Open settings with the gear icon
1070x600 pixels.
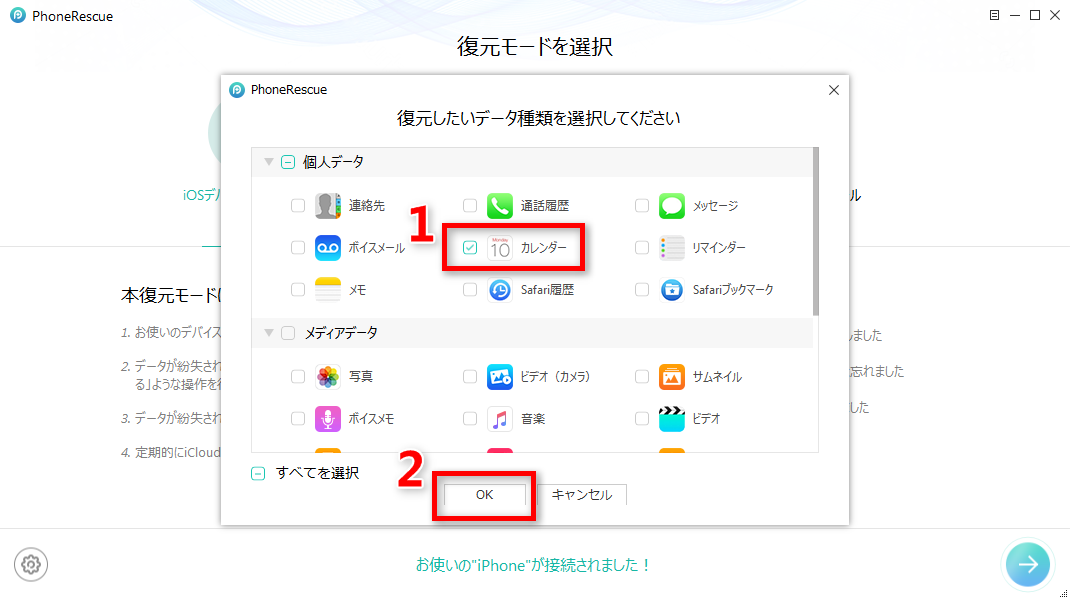point(31,565)
